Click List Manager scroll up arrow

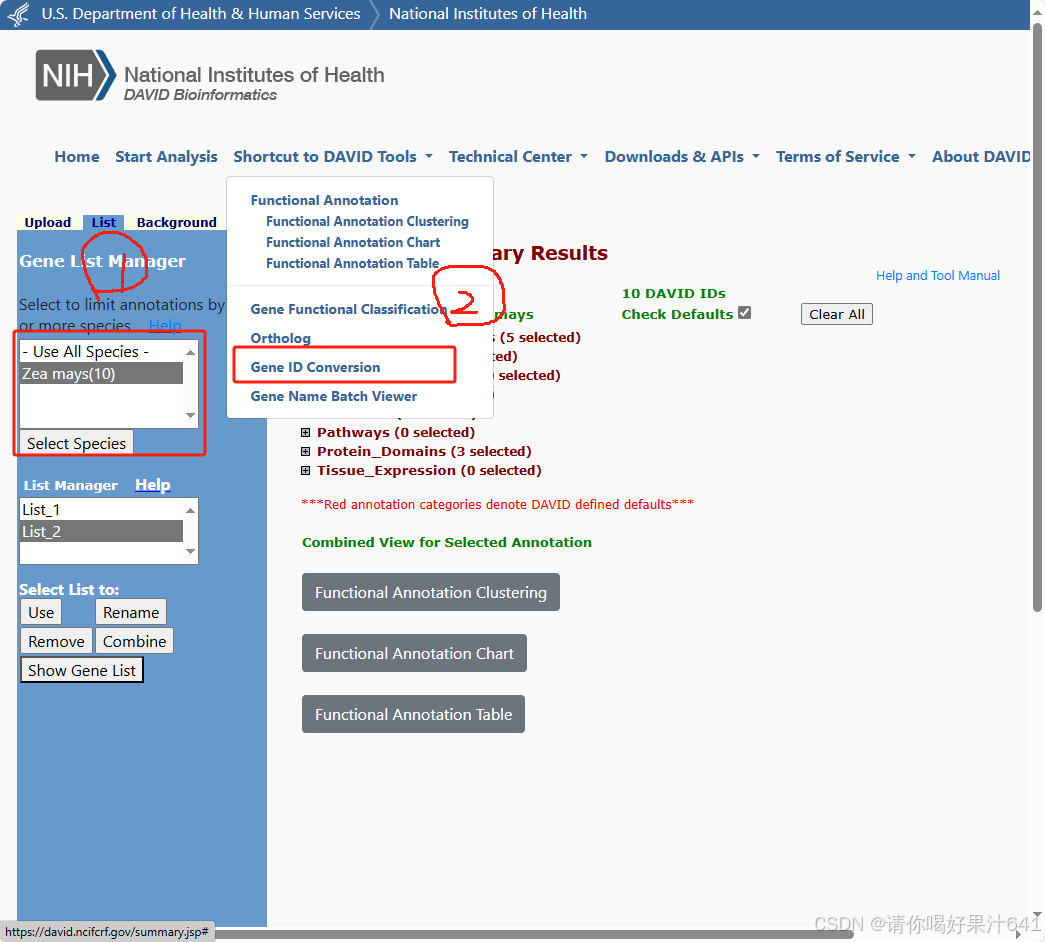click(x=191, y=510)
